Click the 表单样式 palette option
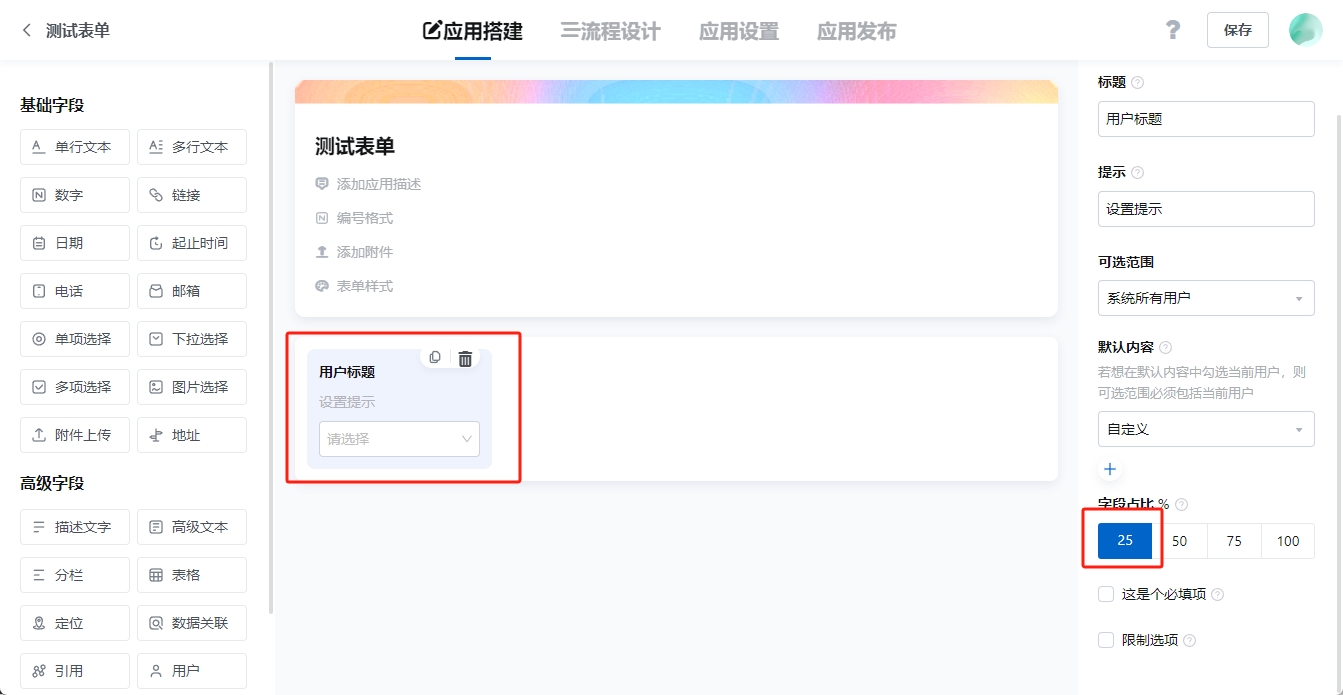The height and width of the screenshot is (695, 1343). tap(364, 286)
